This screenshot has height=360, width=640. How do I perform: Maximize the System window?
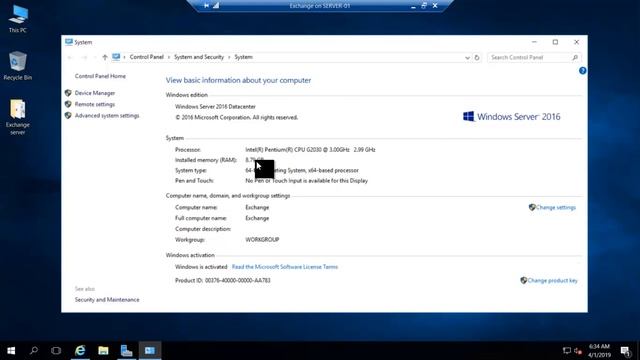pos(555,42)
